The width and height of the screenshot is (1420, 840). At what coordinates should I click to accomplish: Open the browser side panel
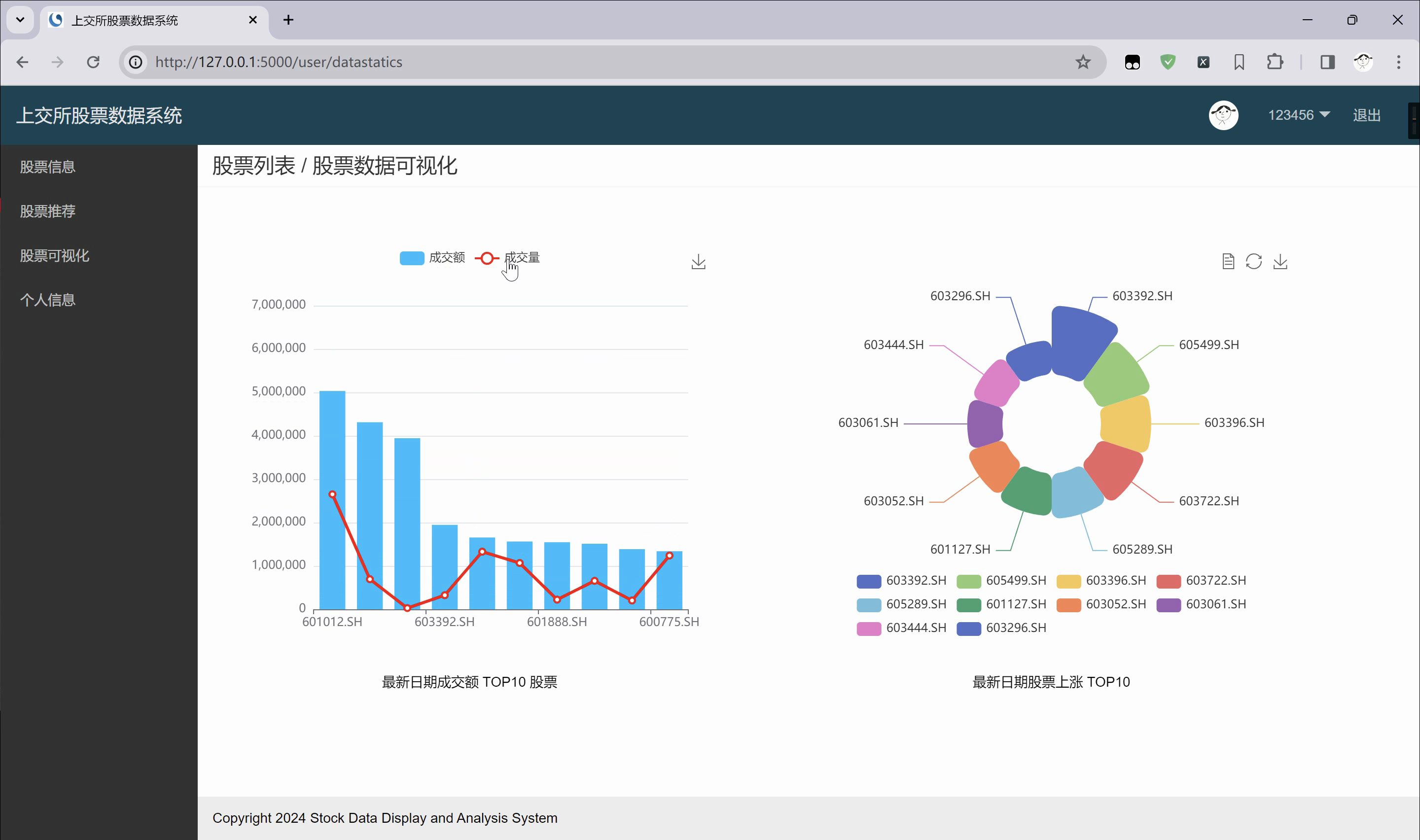(1327, 62)
